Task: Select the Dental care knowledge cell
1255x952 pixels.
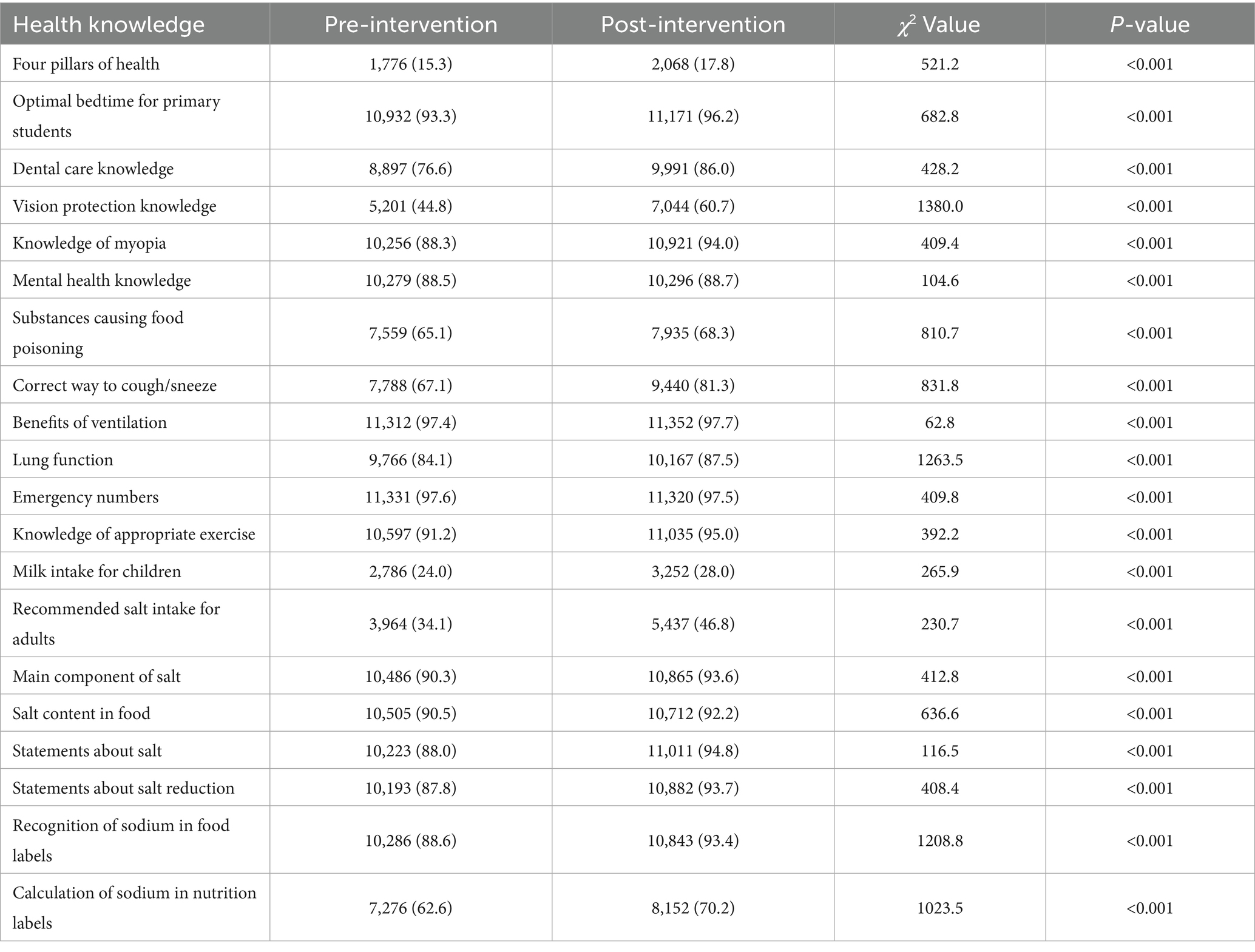Action: [93, 168]
